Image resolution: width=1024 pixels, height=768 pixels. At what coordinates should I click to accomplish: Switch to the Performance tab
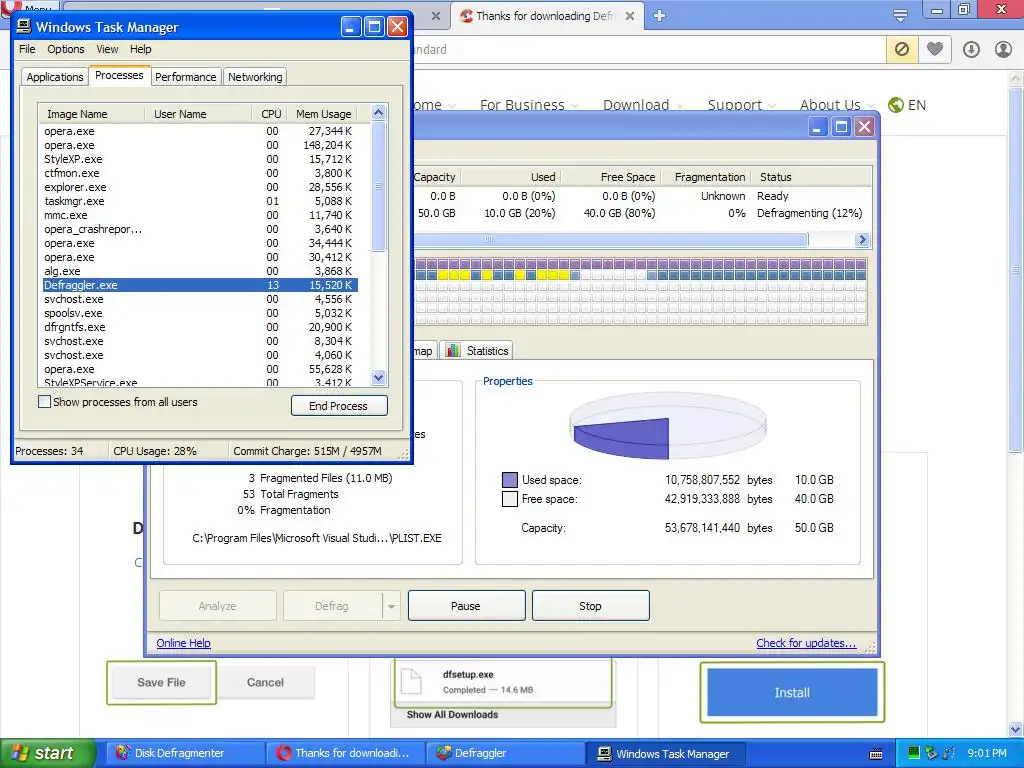coord(185,77)
